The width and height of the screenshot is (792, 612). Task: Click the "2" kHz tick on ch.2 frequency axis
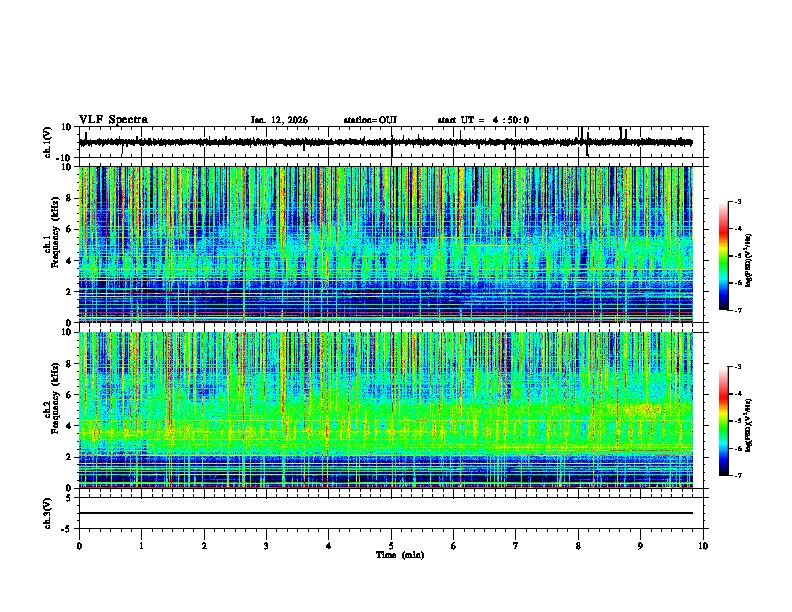69,457
